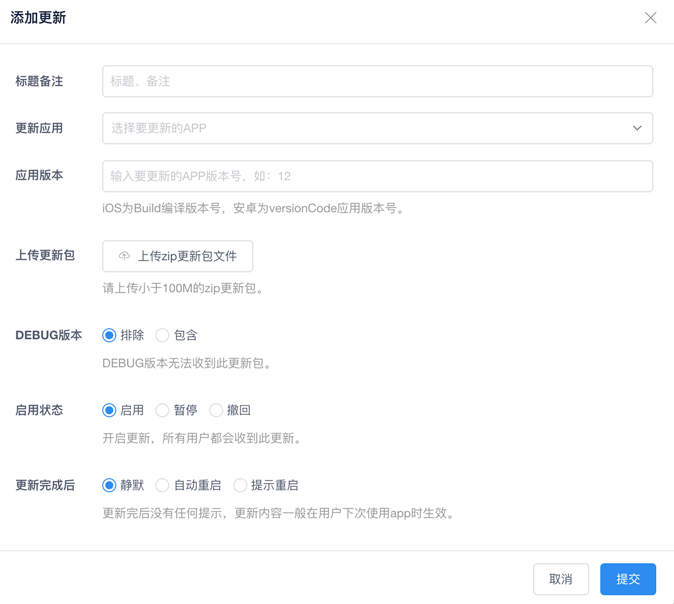Viewport: 674px width, 604px height.
Task: Open the 选择要更新的APP dropdown
Action: click(x=377, y=128)
